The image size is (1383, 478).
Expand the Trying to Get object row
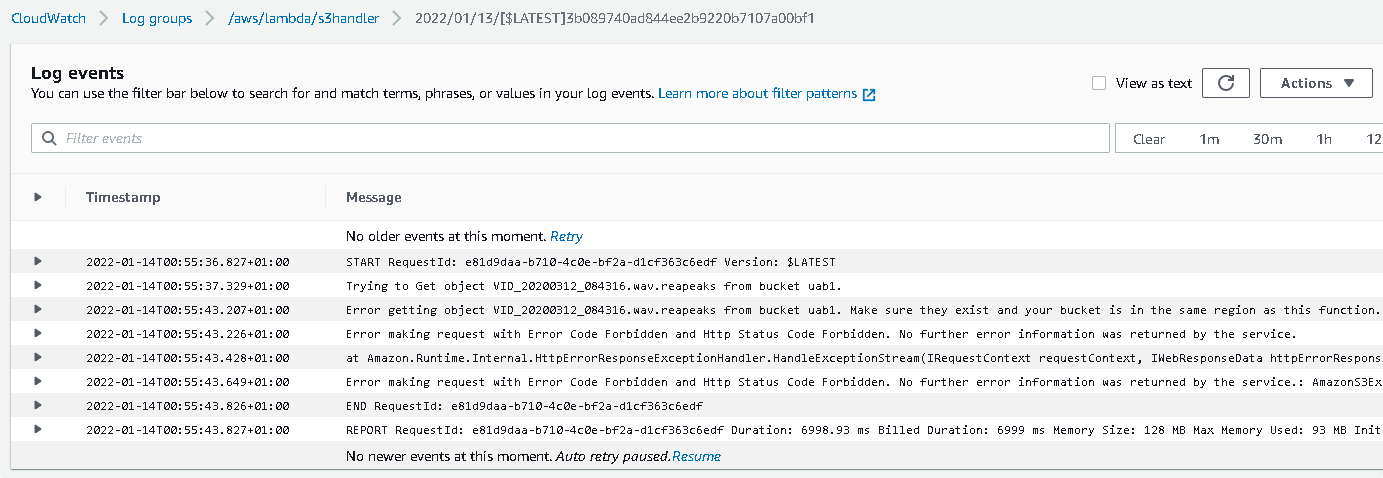pyautogui.click(x=38, y=285)
